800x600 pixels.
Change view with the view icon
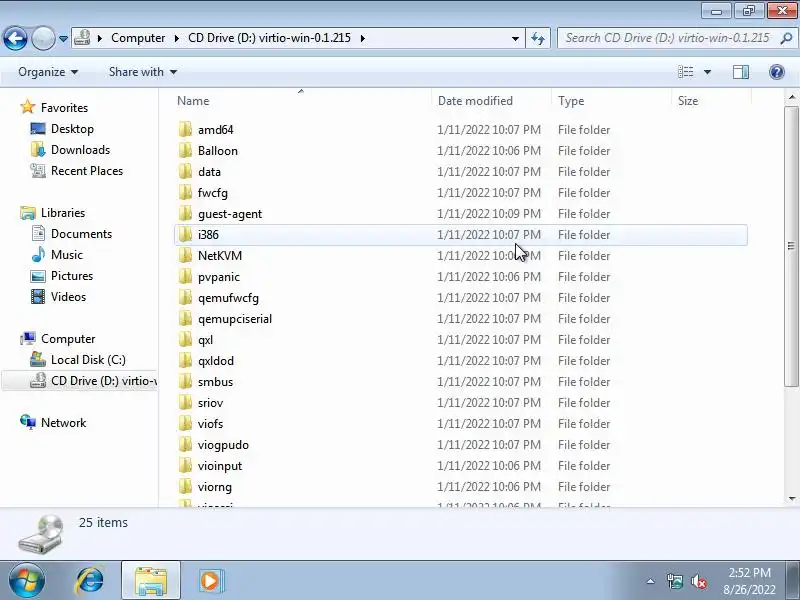(x=685, y=72)
